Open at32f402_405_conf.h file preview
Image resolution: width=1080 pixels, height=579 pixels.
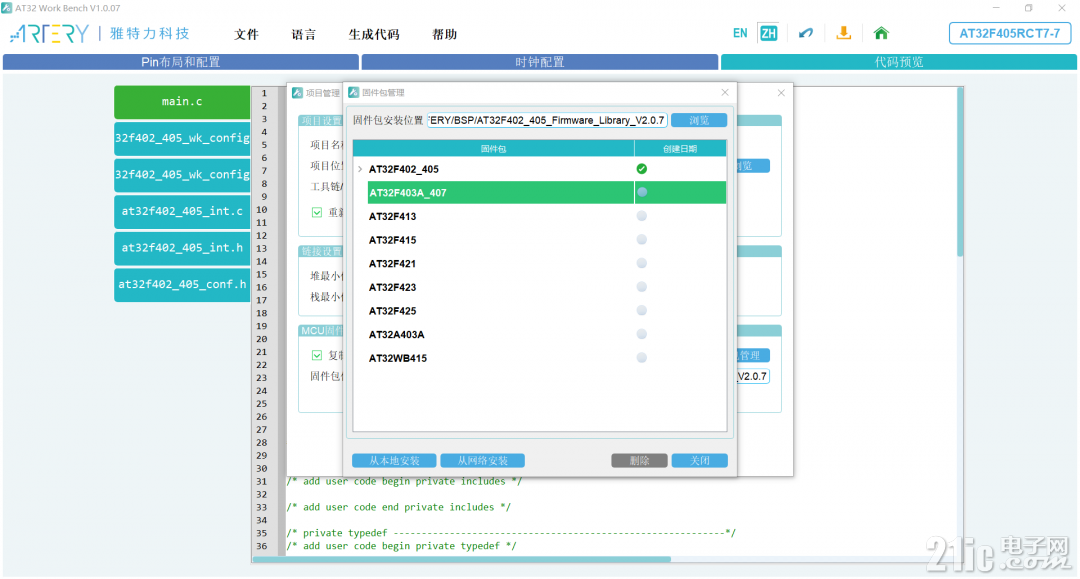click(182, 284)
